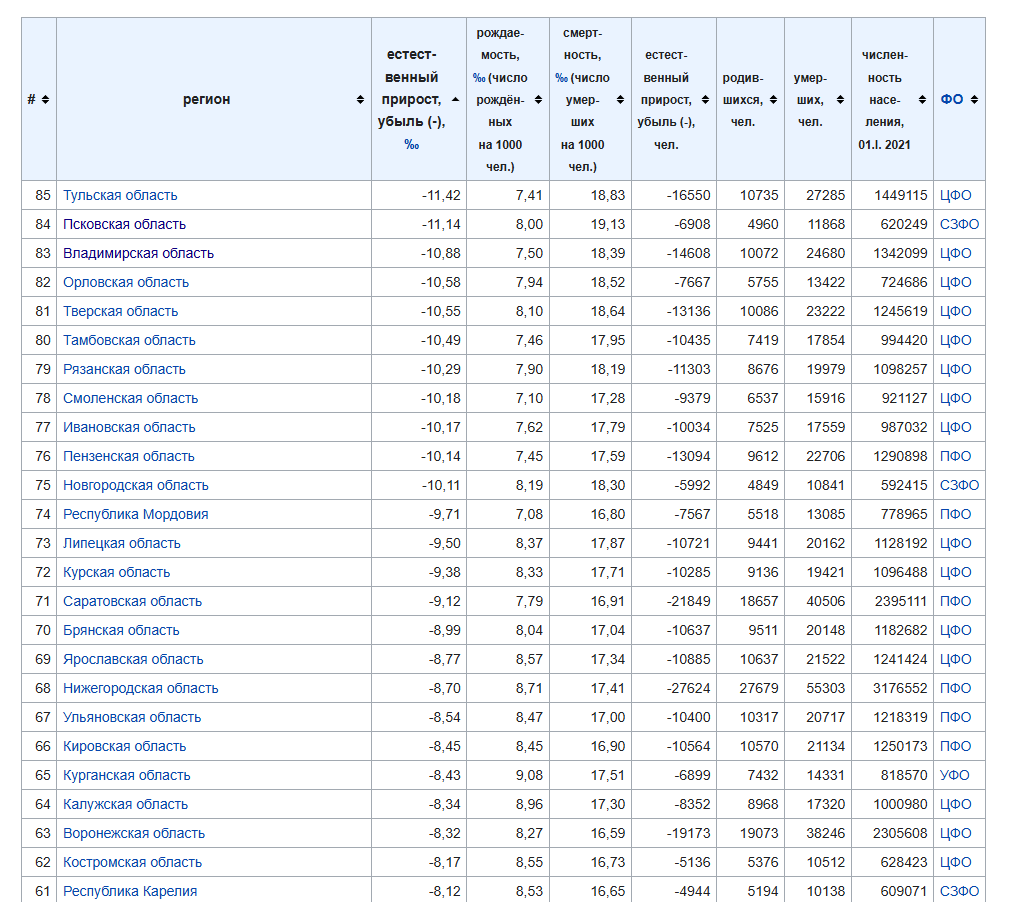Click СЗФО link in Новгородская область row
Image resolution: width=1019 pixels, height=902 pixels.
[959, 485]
